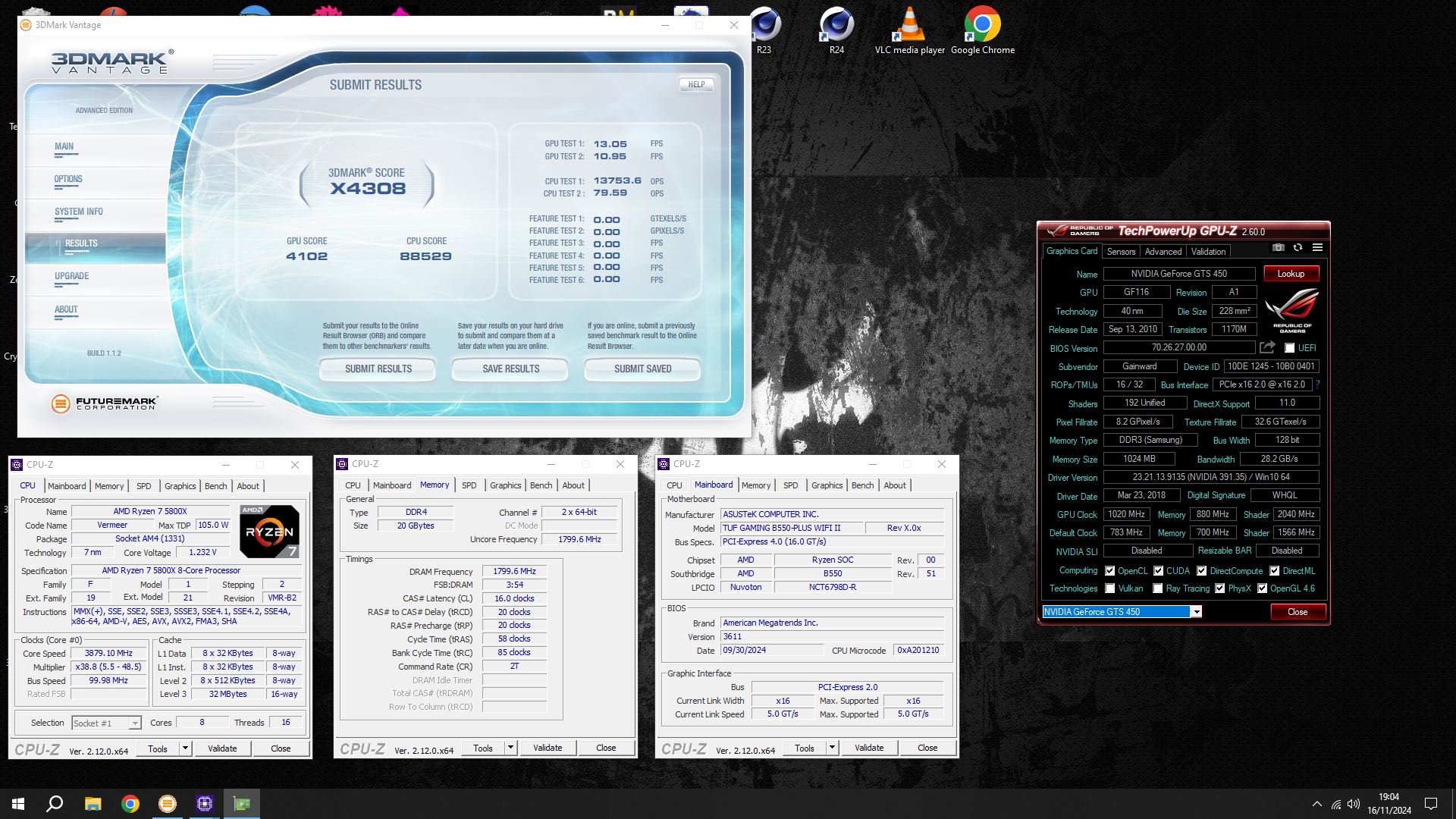Image resolution: width=1456 pixels, height=819 pixels.
Task: Toggle the PhysX checkbox
Action: (x=1219, y=588)
